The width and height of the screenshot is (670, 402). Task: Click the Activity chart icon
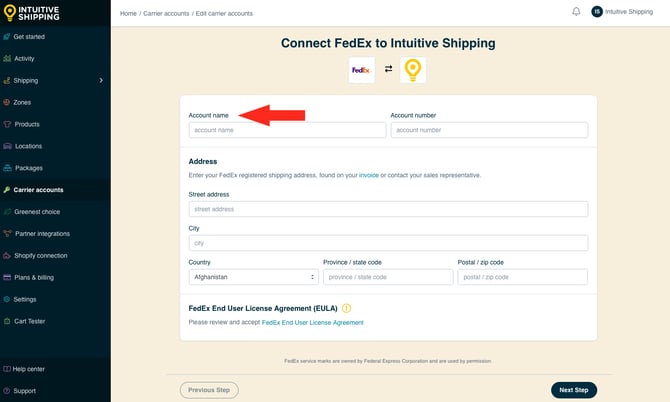click(x=7, y=59)
